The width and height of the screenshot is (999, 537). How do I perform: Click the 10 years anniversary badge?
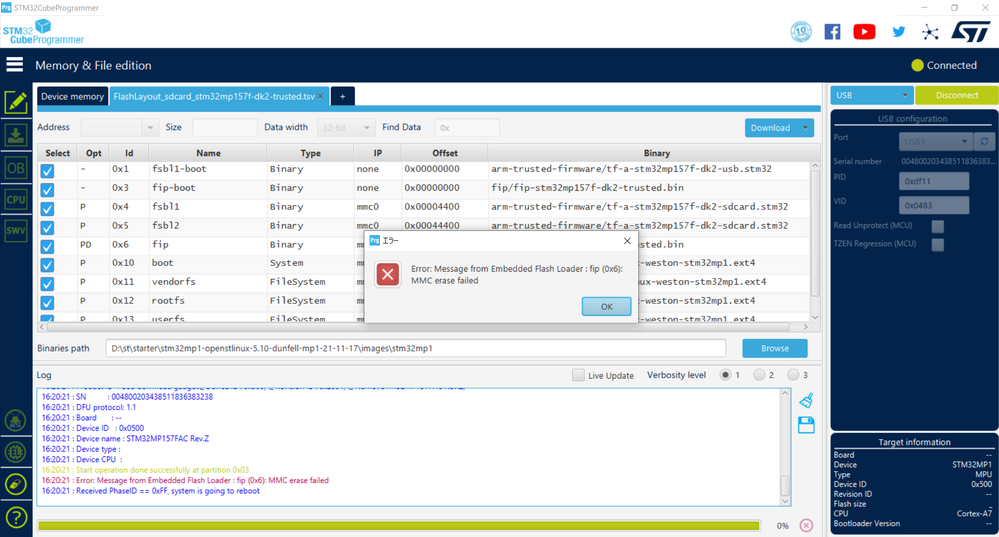(801, 31)
